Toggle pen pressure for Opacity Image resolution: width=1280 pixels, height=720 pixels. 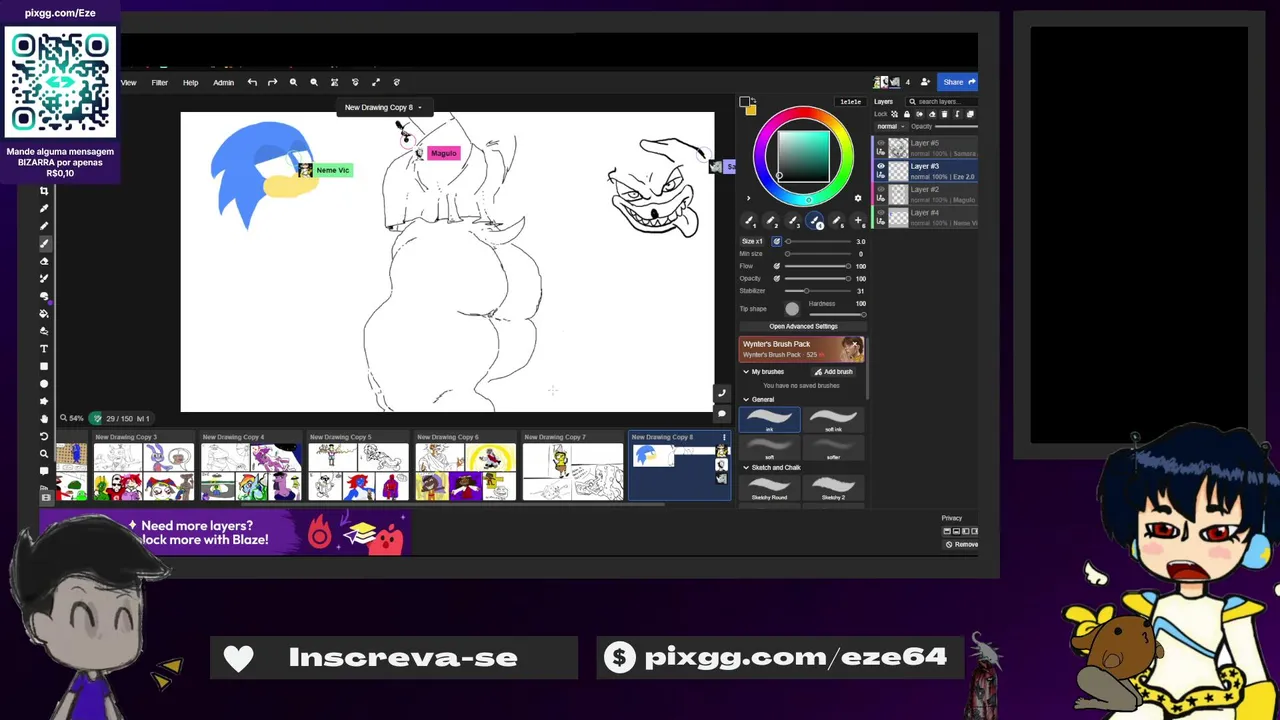click(x=777, y=278)
